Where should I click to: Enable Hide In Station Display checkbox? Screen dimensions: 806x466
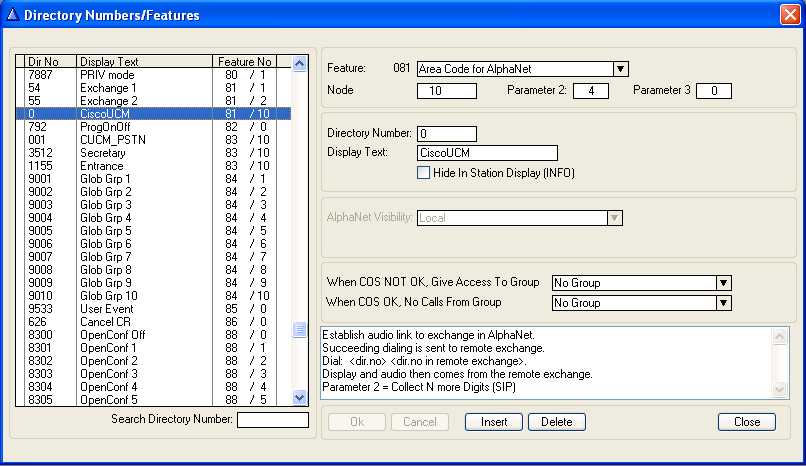tap(423, 172)
